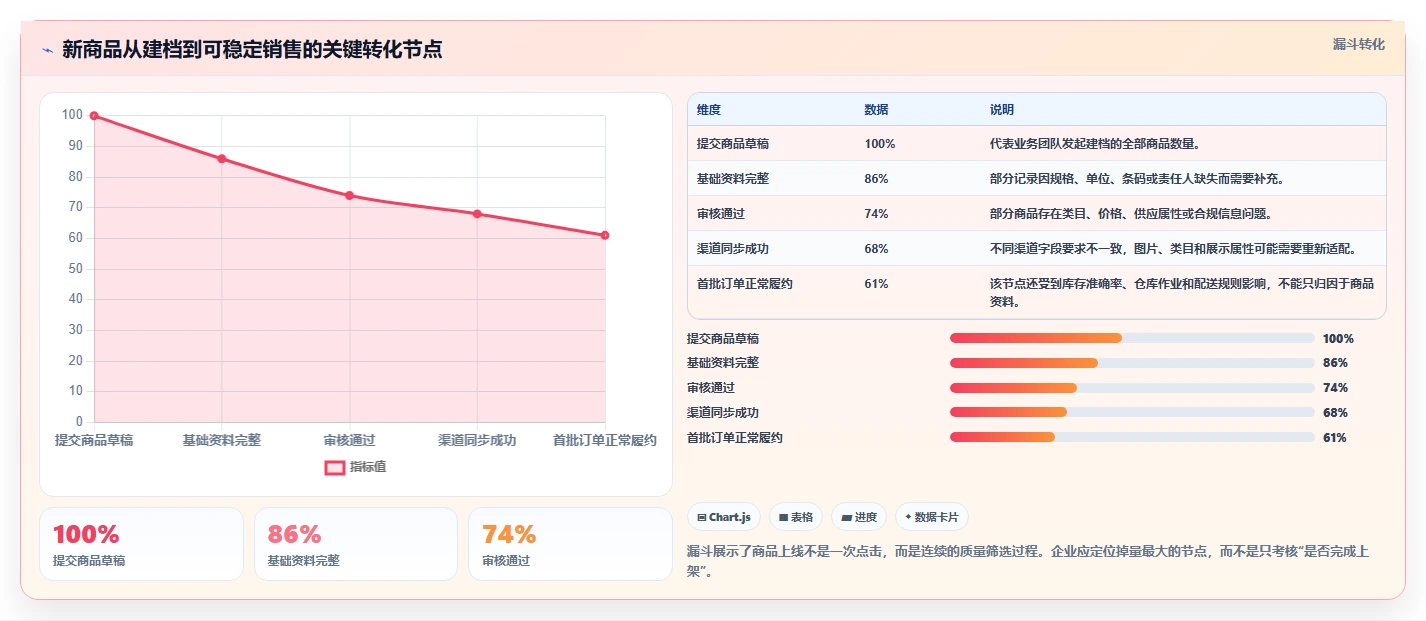1426x621 pixels.
Task: Click the x-axis label 基础资料完整
Action: (x=222, y=440)
